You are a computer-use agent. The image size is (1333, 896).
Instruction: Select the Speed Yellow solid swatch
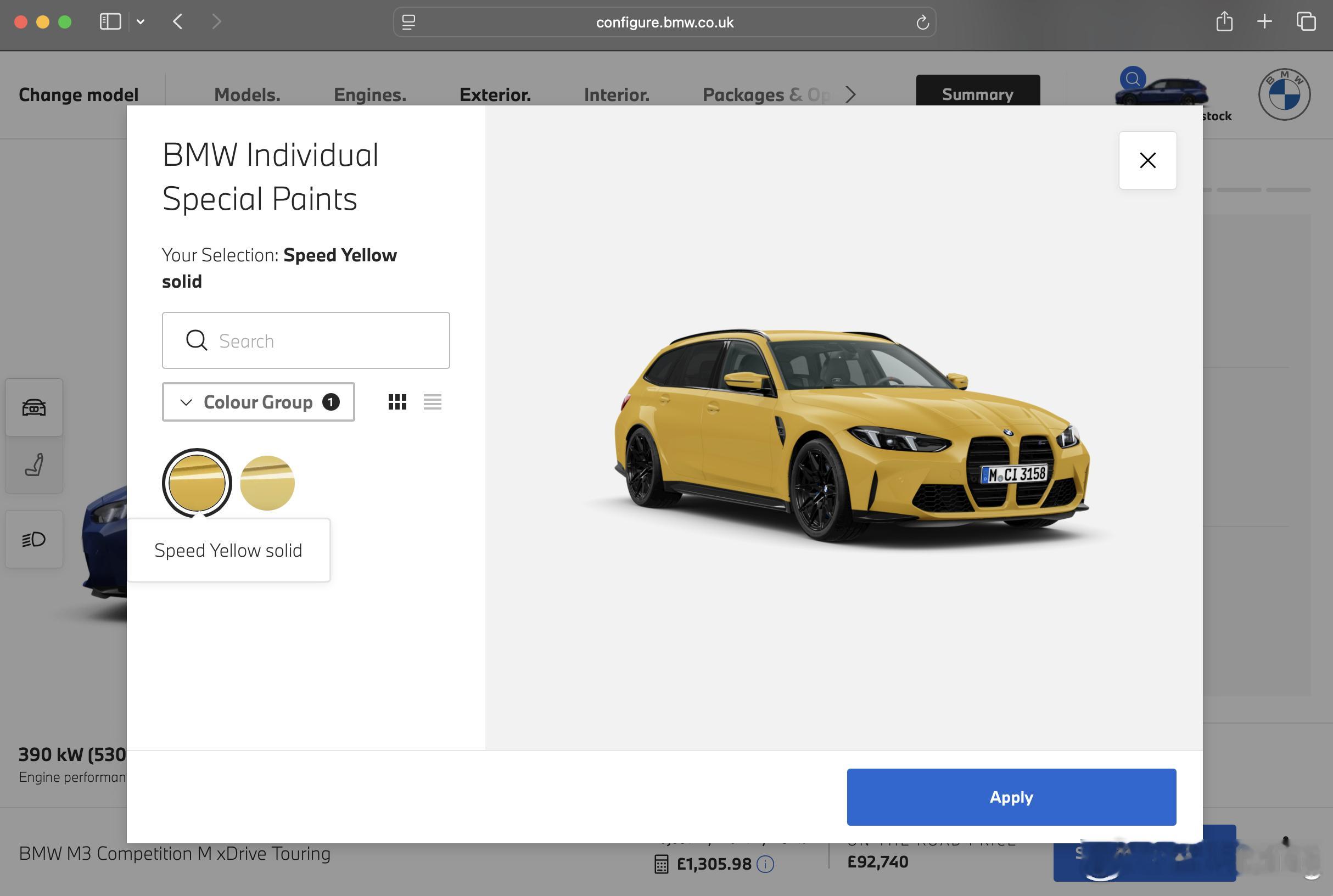tap(197, 483)
